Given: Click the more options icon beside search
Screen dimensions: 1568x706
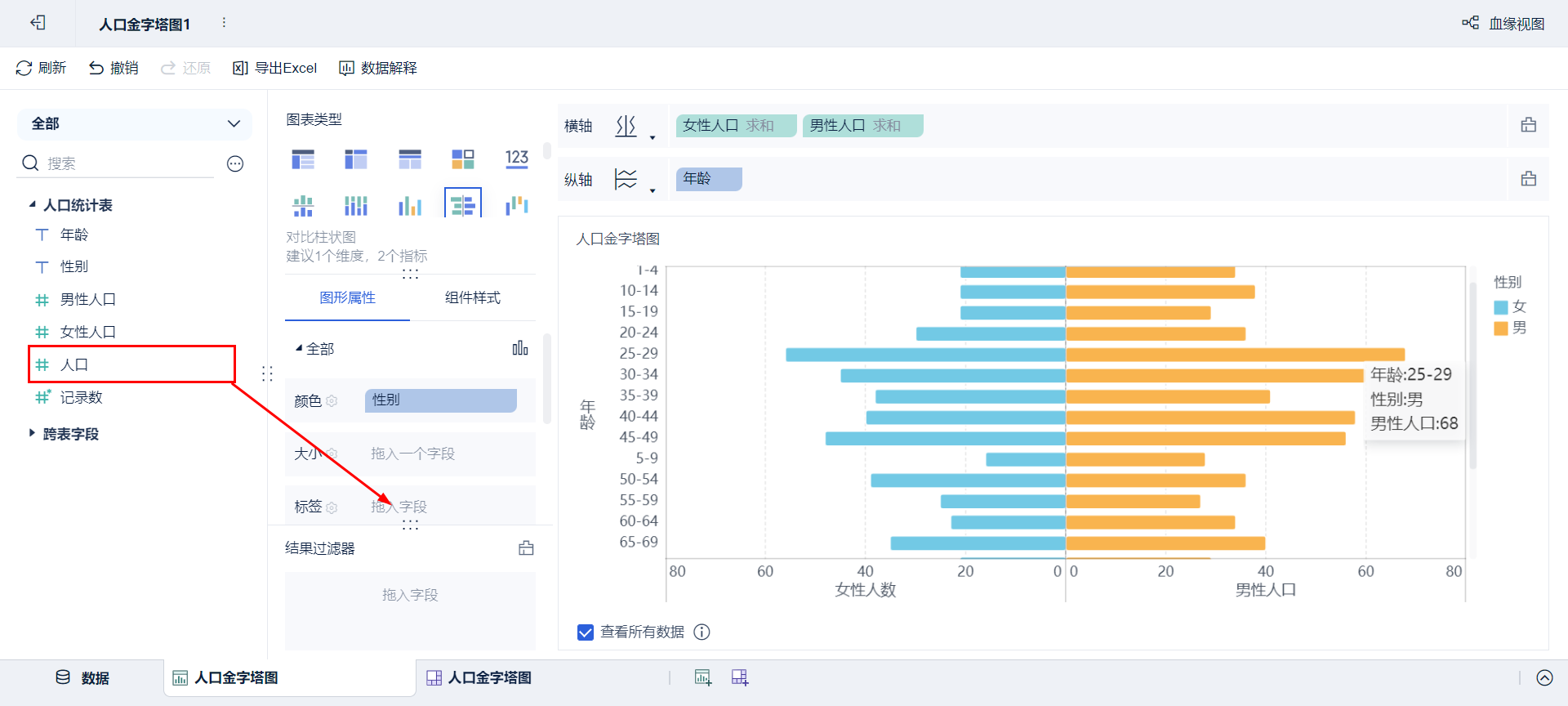Looking at the screenshot, I should (235, 164).
